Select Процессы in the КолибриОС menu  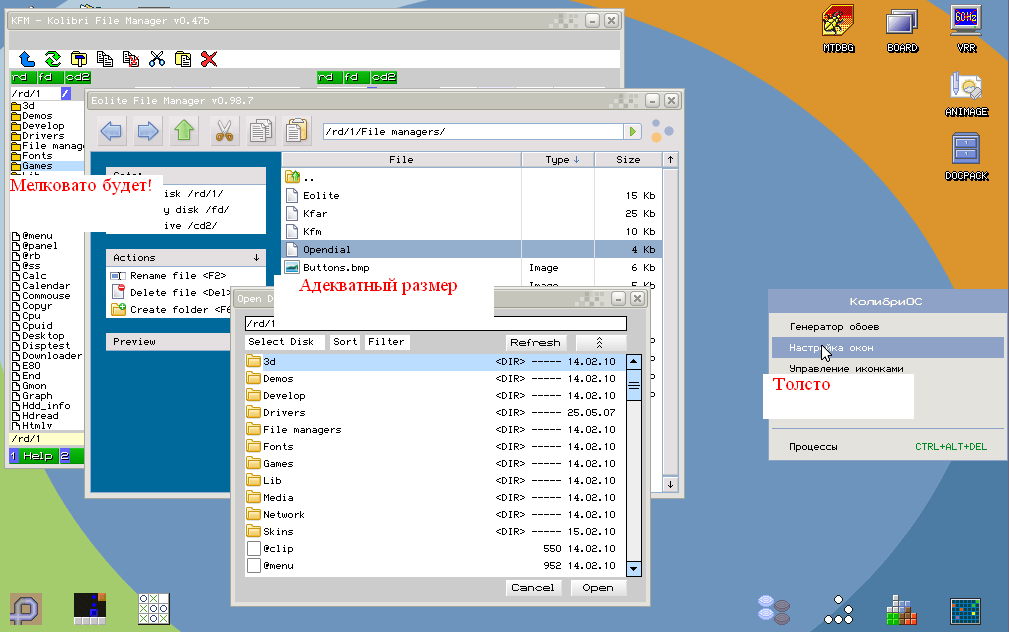click(x=813, y=447)
